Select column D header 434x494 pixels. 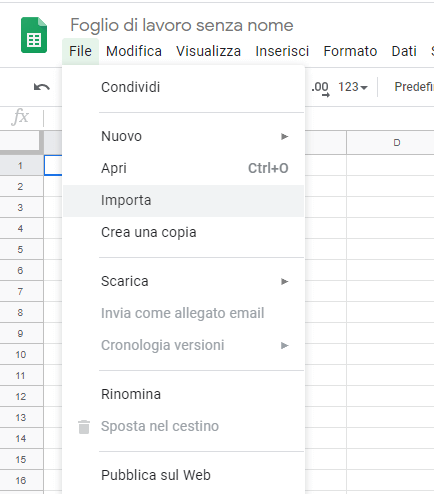(390, 143)
